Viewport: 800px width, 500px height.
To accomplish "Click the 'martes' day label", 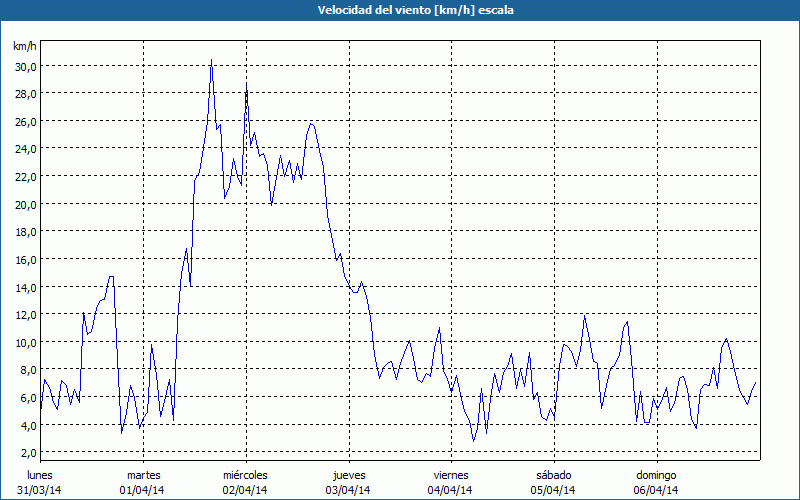I will 143,475.
